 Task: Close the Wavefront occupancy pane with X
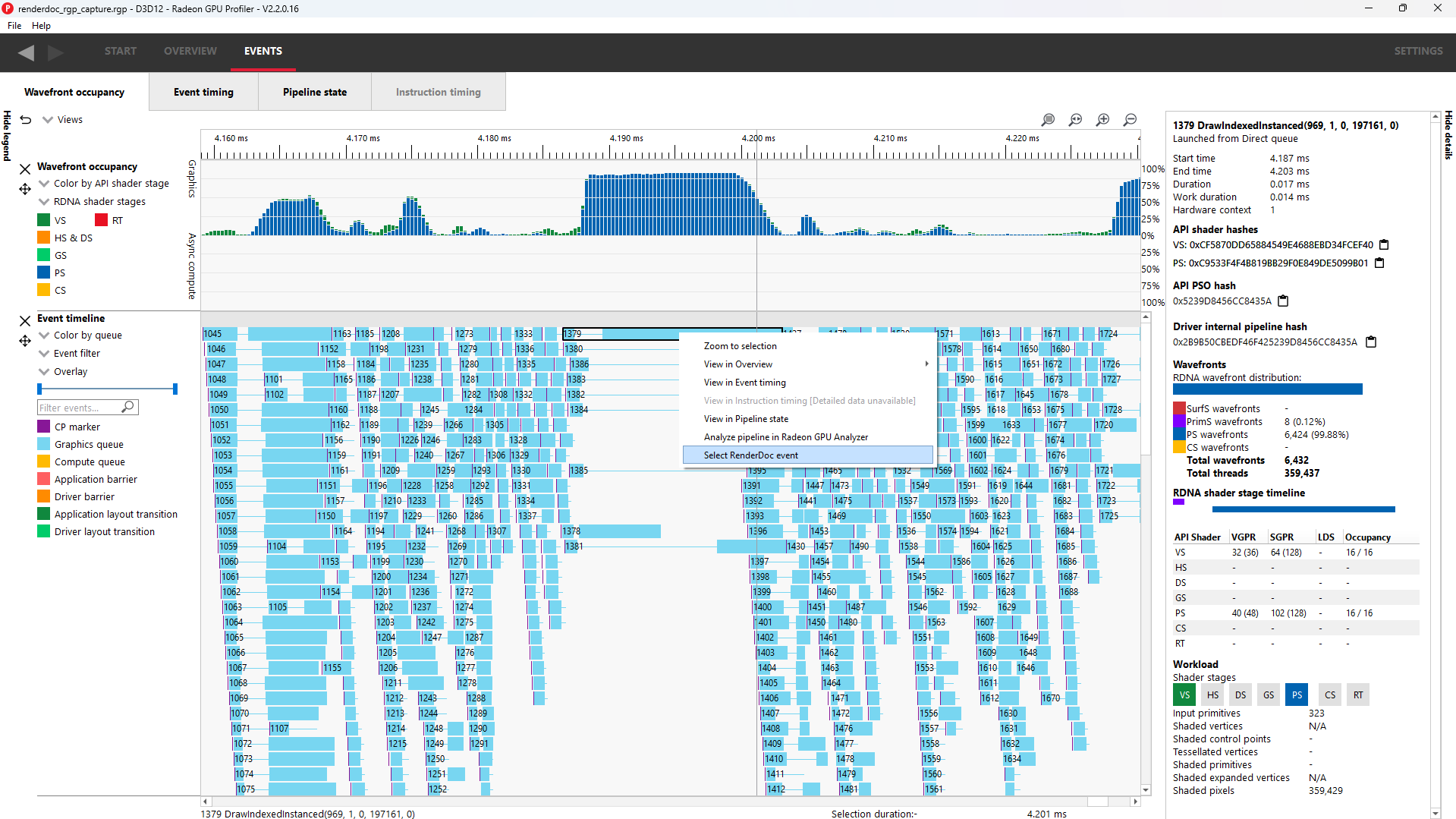pyautogui.click(x=25, y=169)
